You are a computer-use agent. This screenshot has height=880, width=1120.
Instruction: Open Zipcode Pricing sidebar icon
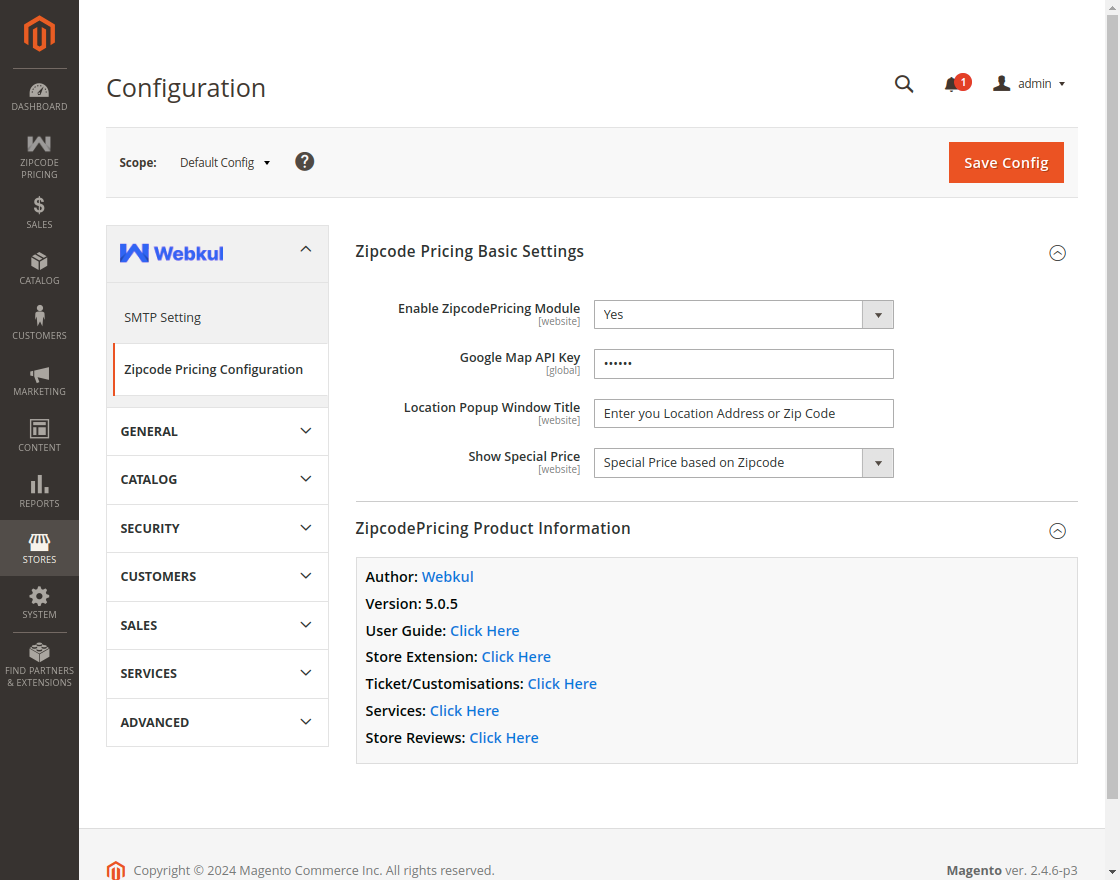pos(39,144)
